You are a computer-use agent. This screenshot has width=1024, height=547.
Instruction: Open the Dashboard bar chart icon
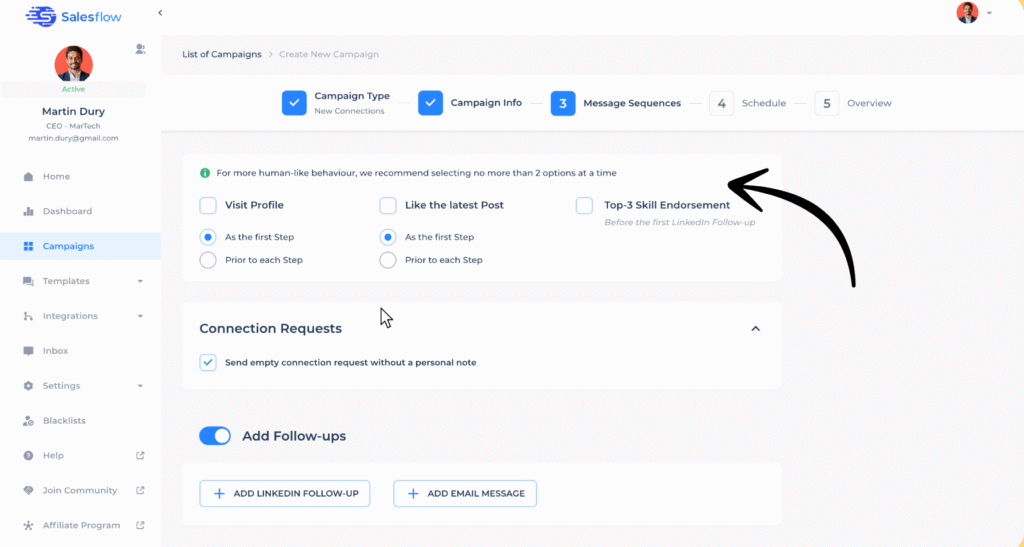(x=28, y=212)
